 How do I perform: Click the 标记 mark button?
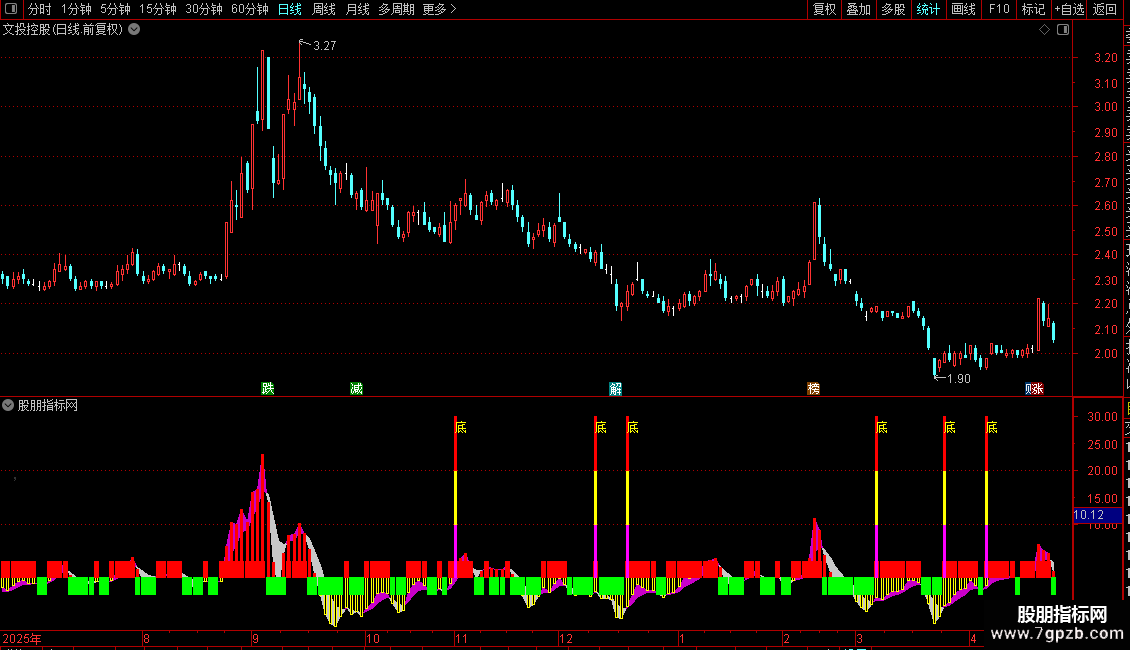pos(1033,9)
